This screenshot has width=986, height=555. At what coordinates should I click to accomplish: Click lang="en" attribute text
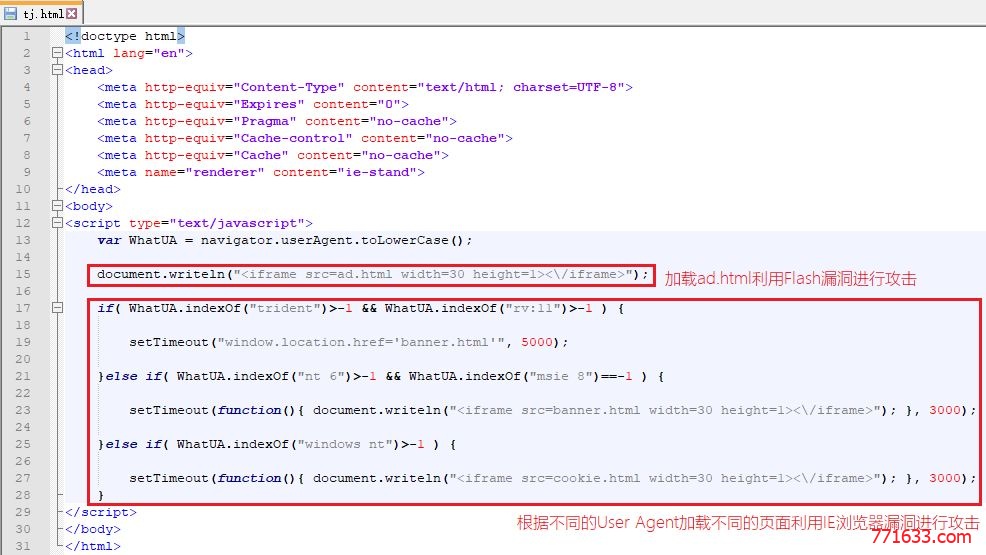click(x=149, y=53)
